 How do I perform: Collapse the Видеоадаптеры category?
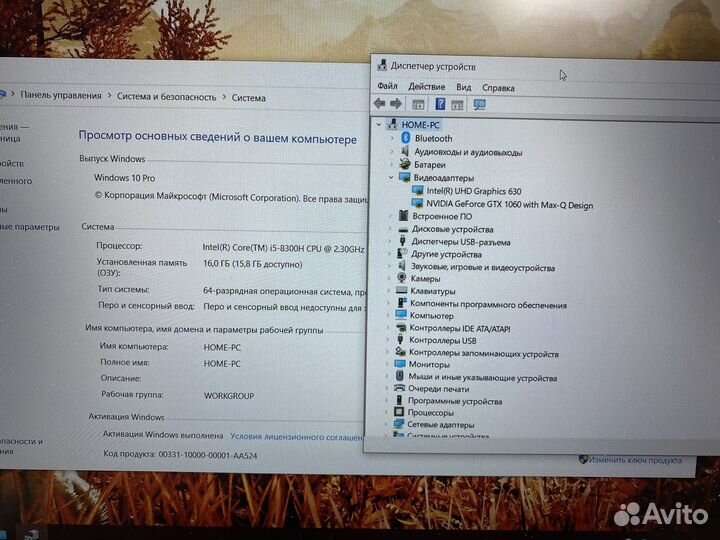point(391,177)
